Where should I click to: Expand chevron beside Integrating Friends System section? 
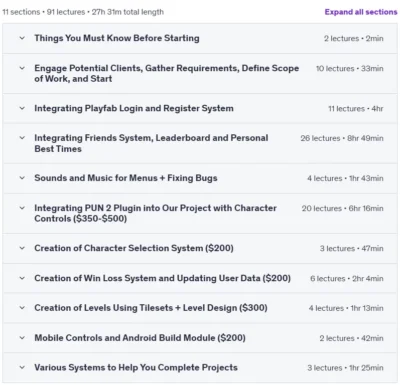[x=22, y=138]
